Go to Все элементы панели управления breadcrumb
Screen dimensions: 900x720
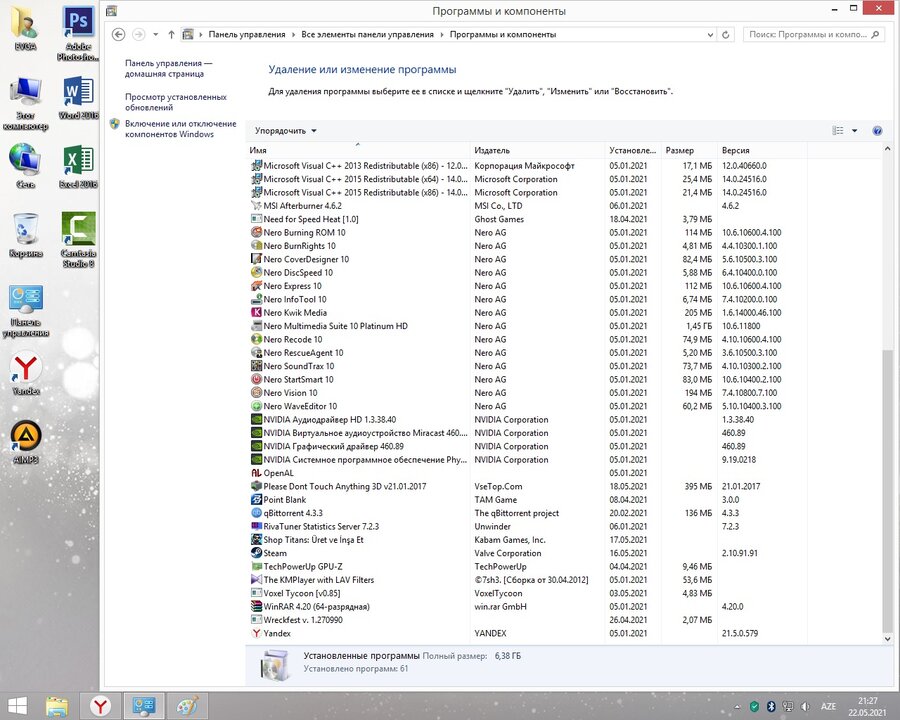pyautogui.click(x=367, y=34)
